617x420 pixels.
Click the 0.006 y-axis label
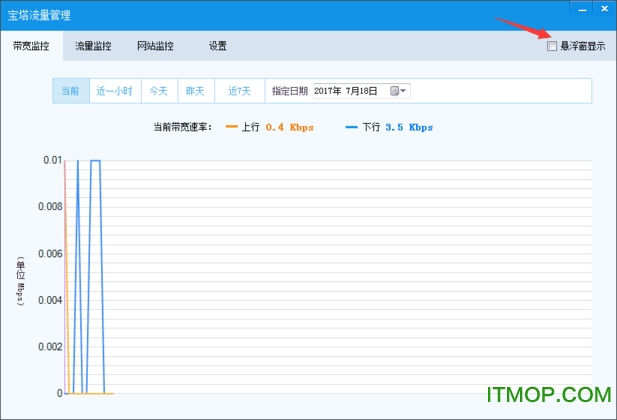pyautogui.click(x=50, y=253)
